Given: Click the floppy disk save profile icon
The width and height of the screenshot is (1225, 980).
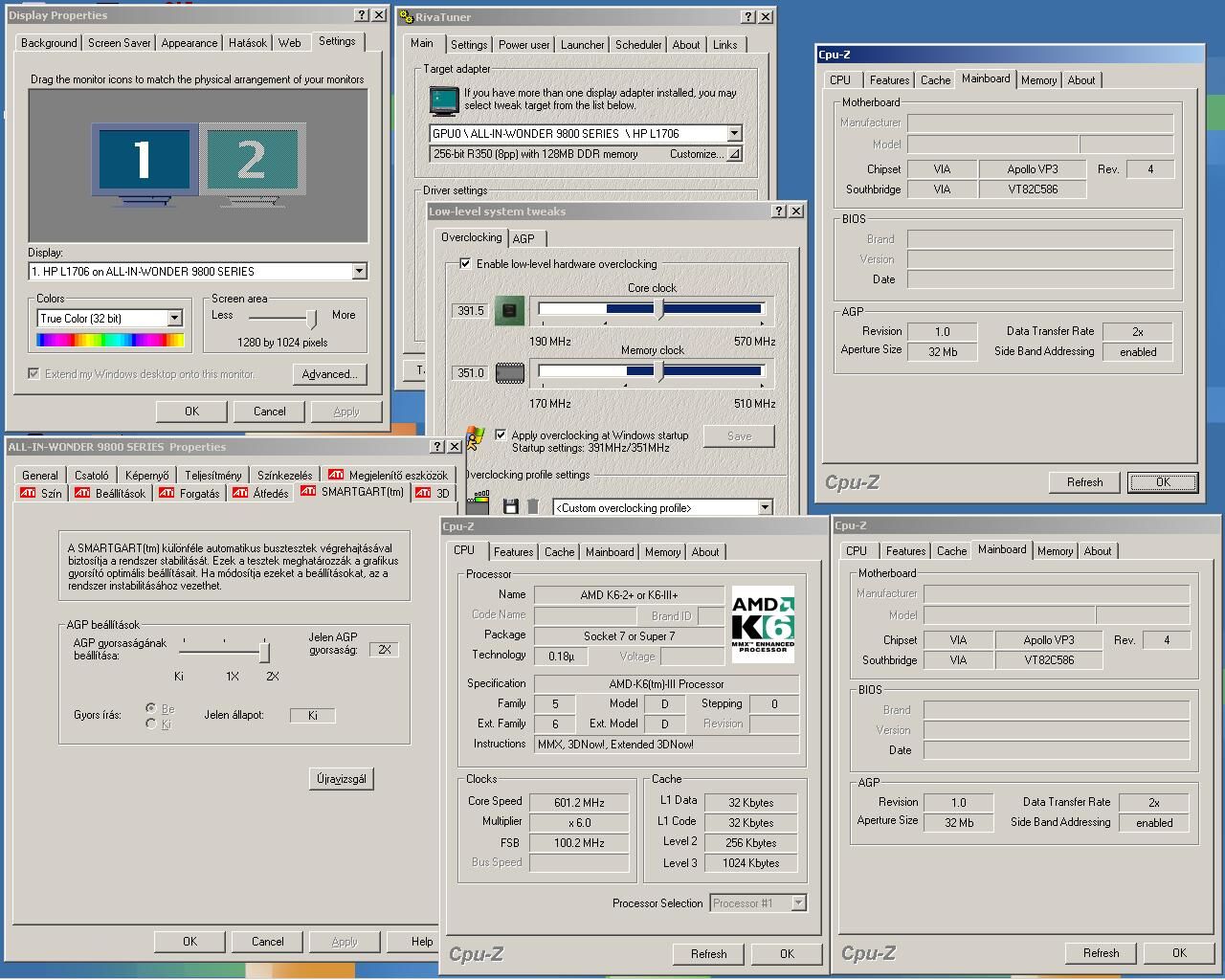Looking at the screenshot, I should pyautogui.click(x=510, y=507).
